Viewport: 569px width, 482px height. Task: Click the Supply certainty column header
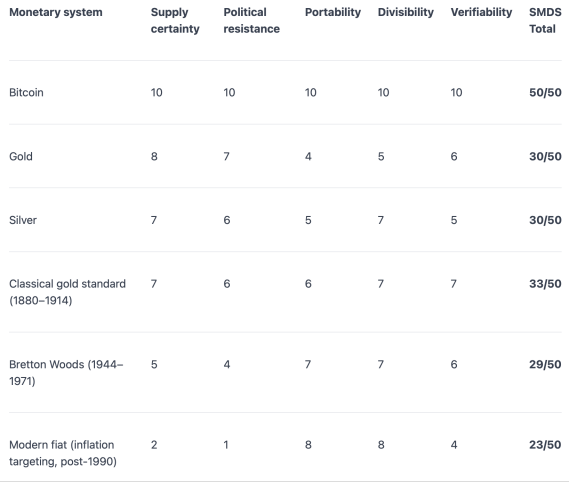point(175,20)
